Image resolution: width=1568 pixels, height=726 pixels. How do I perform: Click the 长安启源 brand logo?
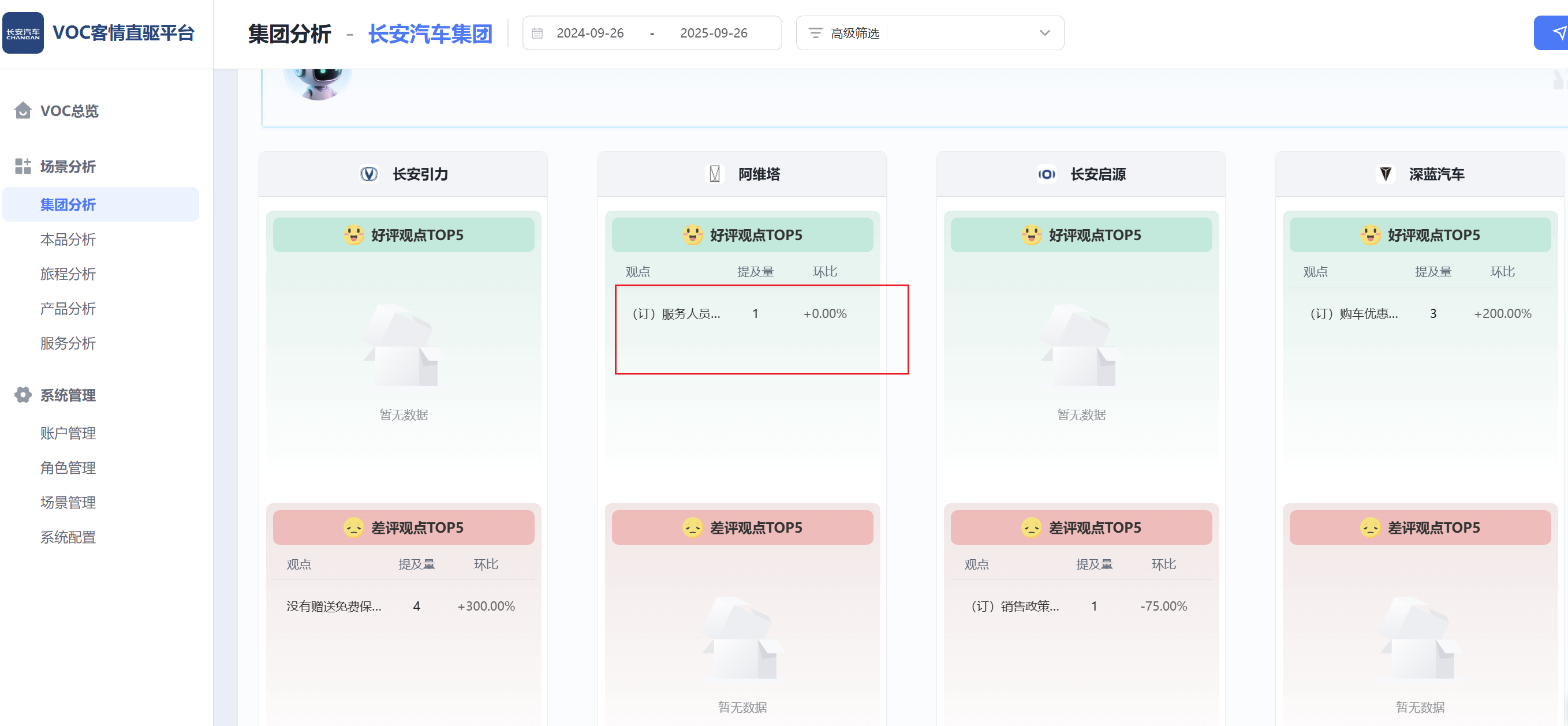[1046, 175]
